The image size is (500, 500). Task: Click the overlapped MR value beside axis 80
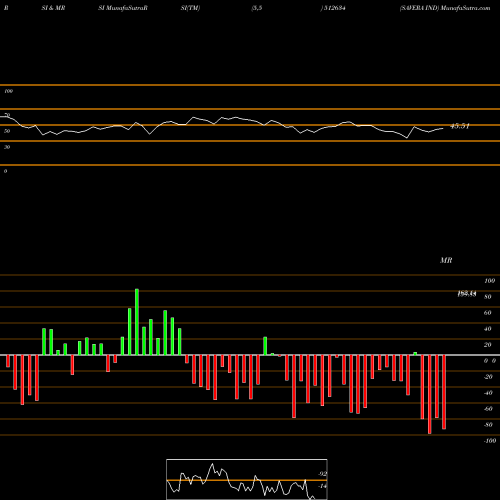tap(467, 294)
